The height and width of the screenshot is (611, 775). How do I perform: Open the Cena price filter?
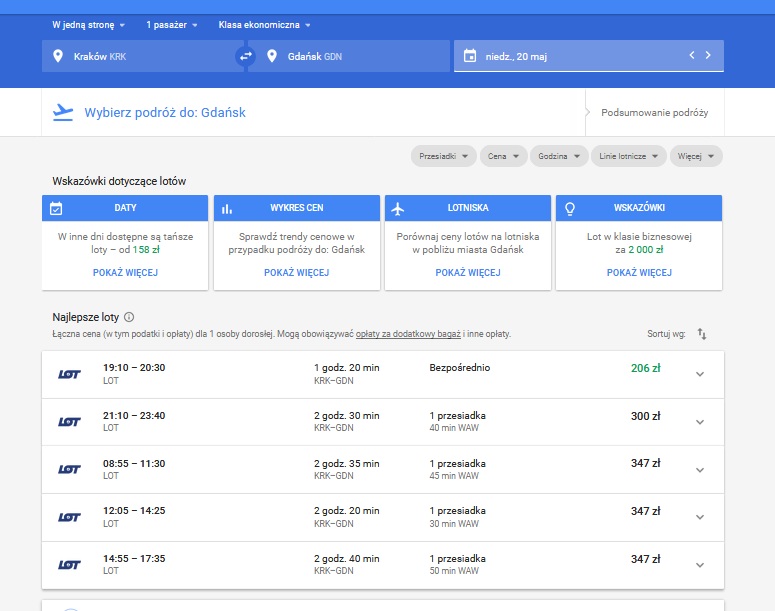coord(503,156)
